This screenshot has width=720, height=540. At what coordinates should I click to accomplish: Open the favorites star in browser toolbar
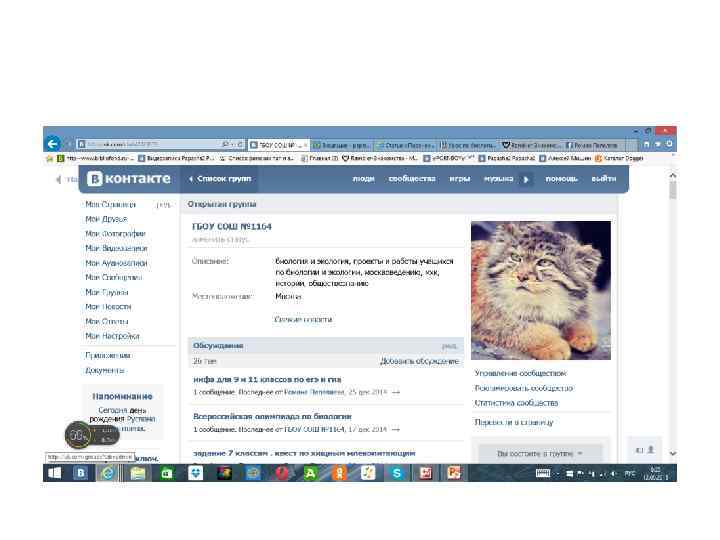pyautogui.click(x=658, y=144)
